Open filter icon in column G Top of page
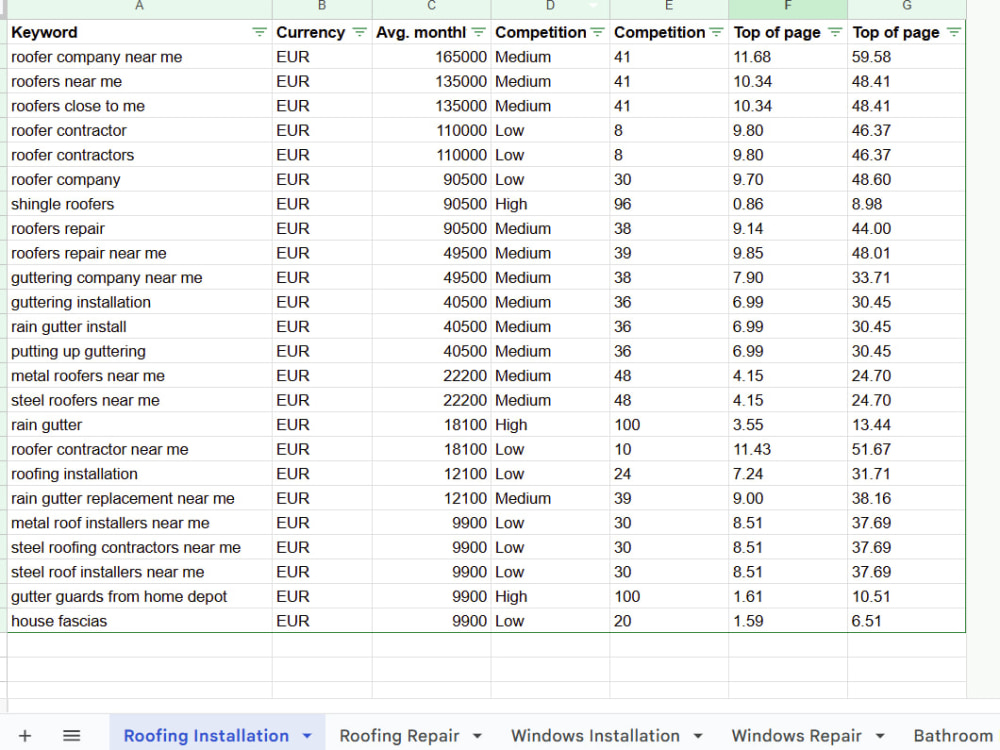Viewport: 1000px width, 750px height. click(x=953, y=33)
